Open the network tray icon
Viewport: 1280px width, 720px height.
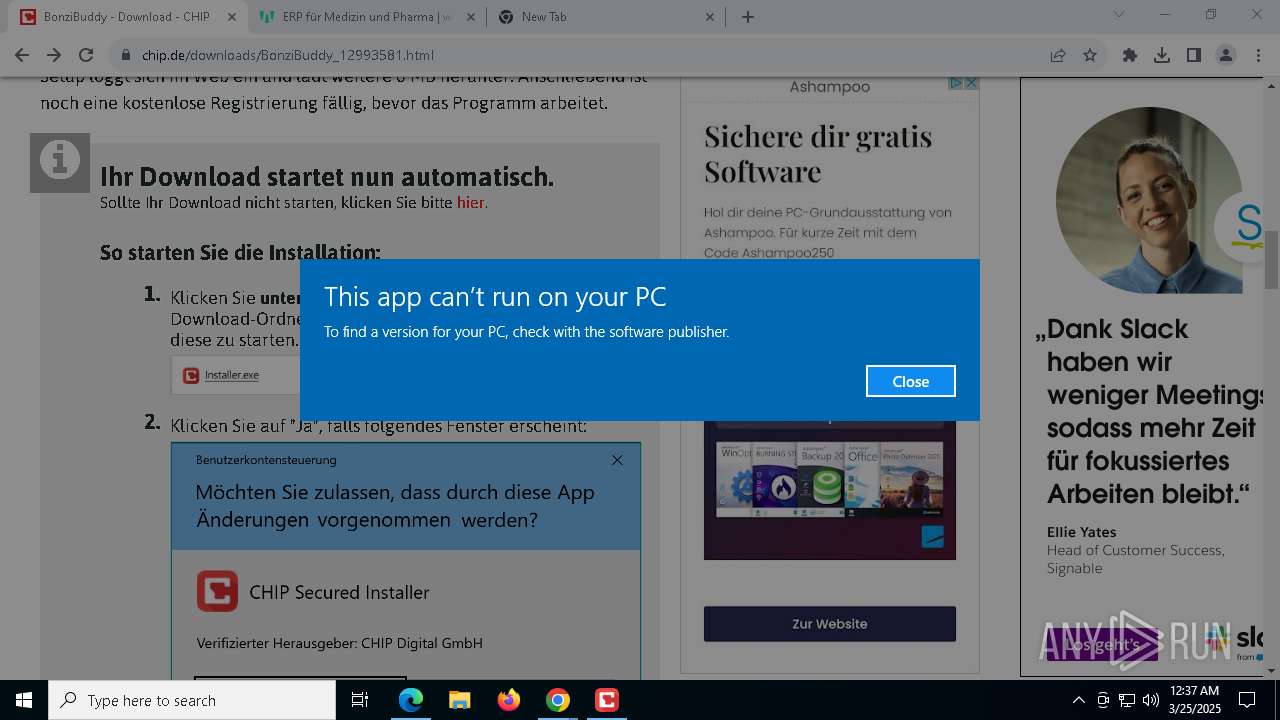1127,700
